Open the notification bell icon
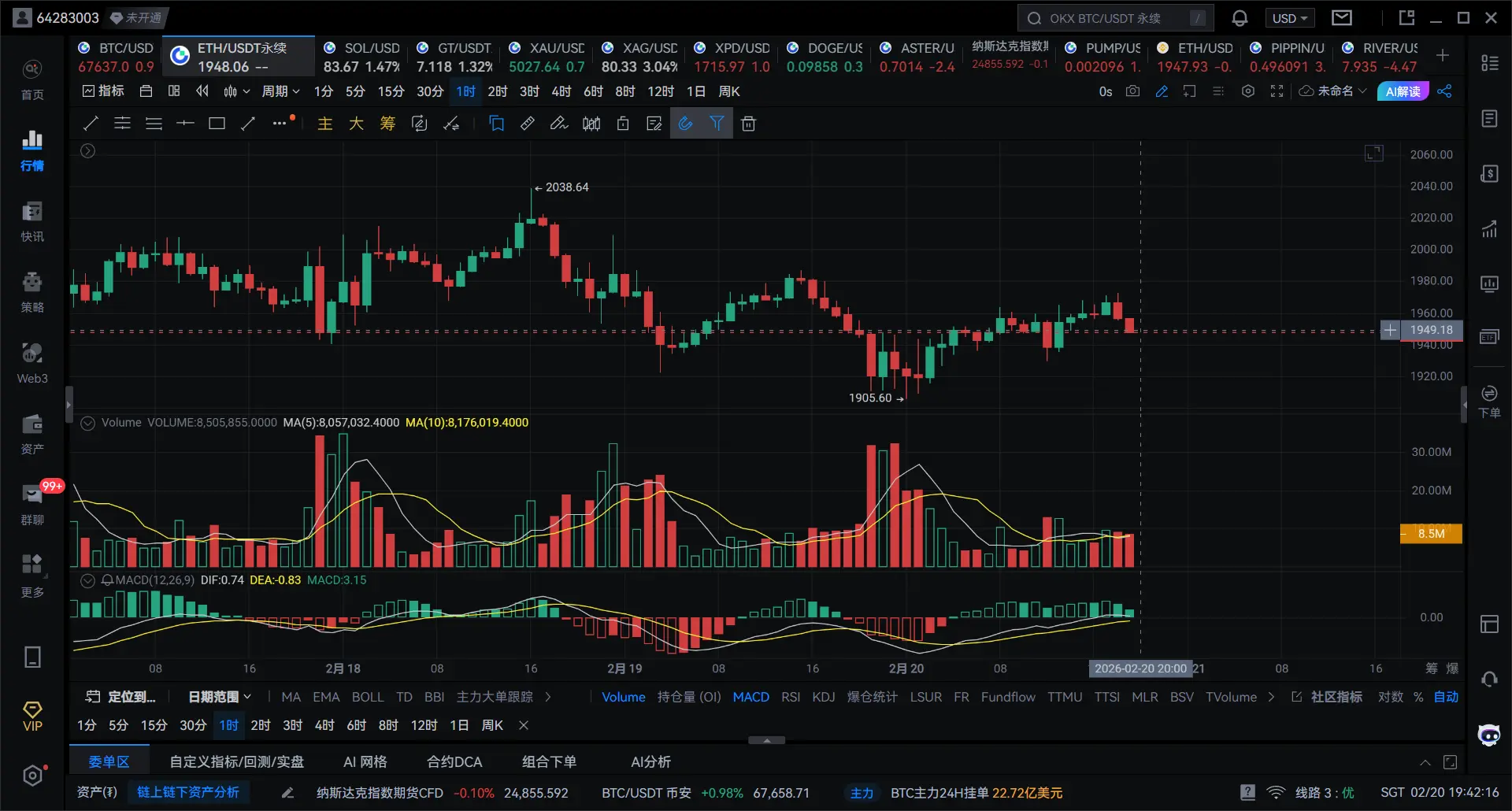This screenshot has height=811, width=1512. tap(1240, 18)
